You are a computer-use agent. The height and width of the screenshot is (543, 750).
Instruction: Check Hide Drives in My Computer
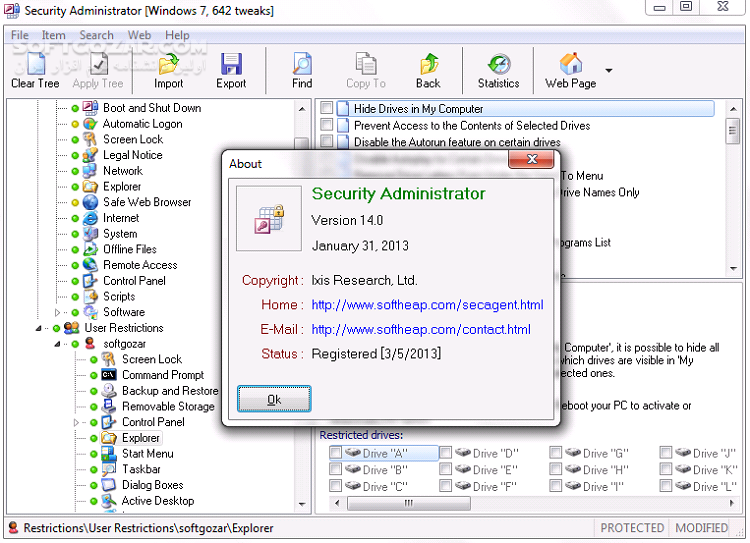[x=327, y=108]
